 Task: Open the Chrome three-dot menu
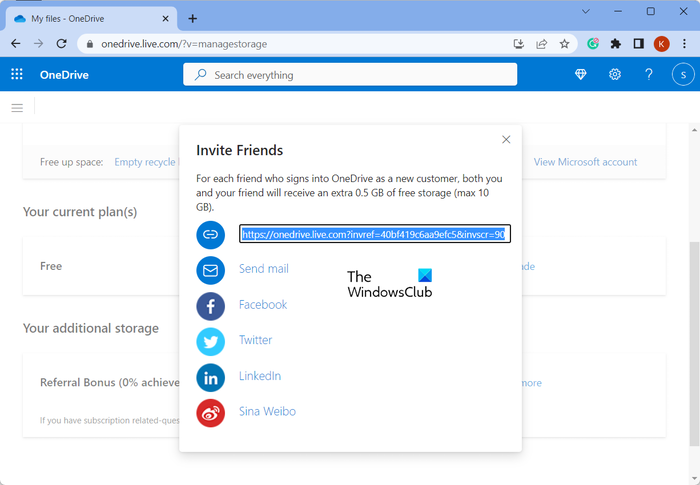[684, 44]
